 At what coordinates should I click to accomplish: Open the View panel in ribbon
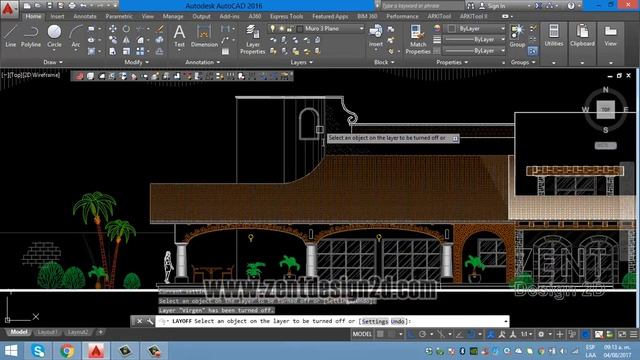pos(611,36)
